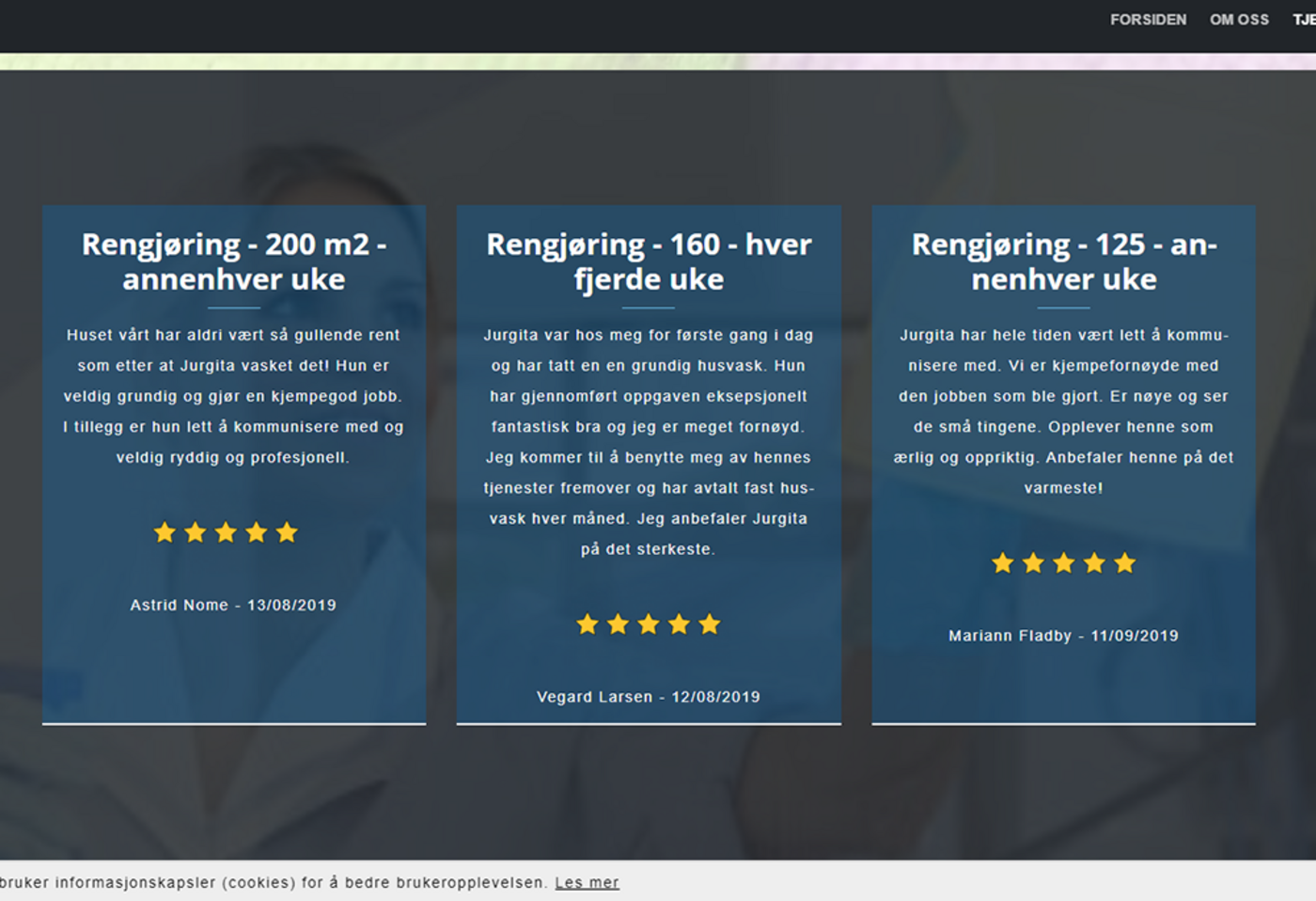Click third star in Astrid Nome's review

[226, 533]
